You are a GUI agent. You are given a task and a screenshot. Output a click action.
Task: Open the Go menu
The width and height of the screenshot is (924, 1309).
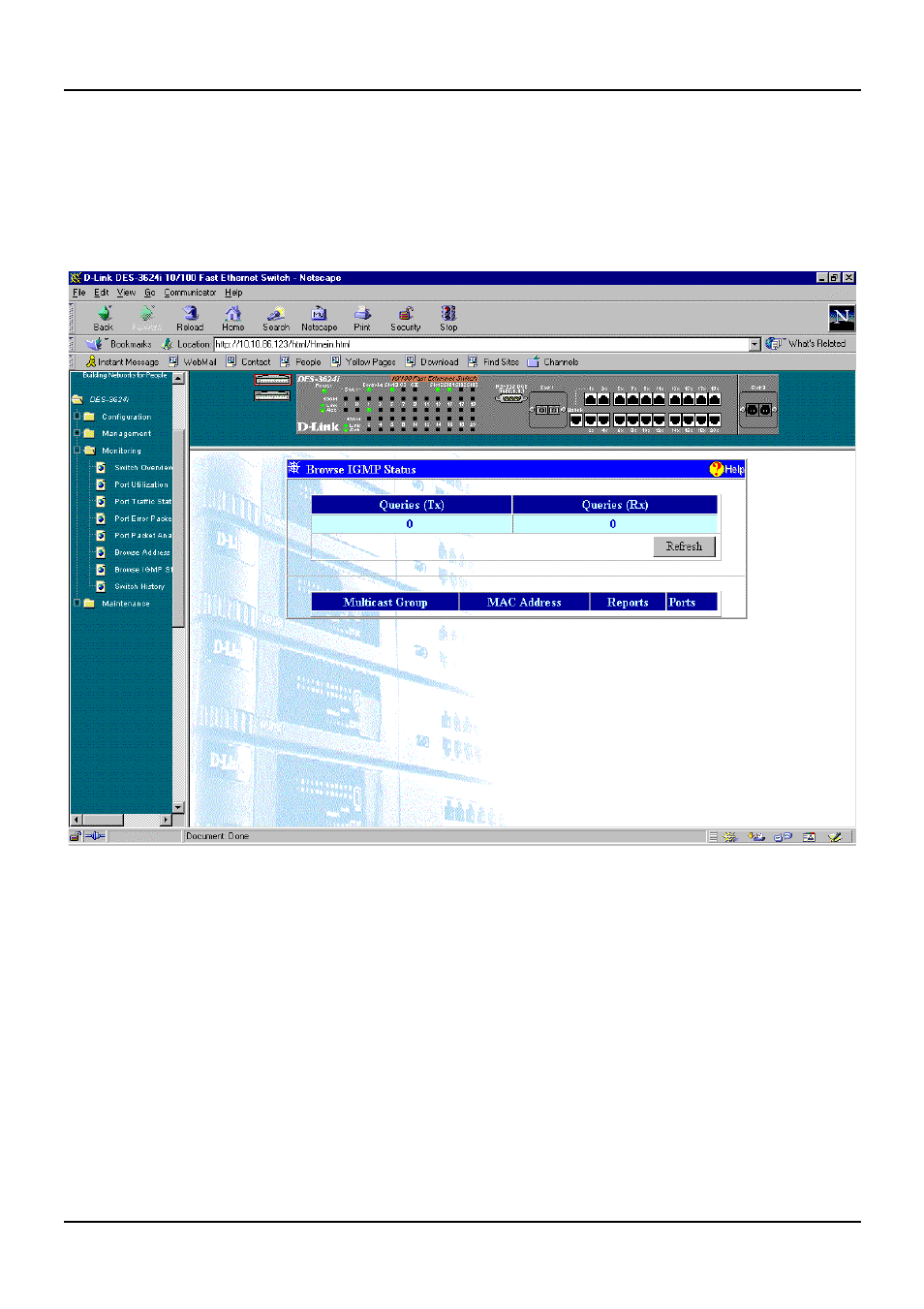(150, 293)
